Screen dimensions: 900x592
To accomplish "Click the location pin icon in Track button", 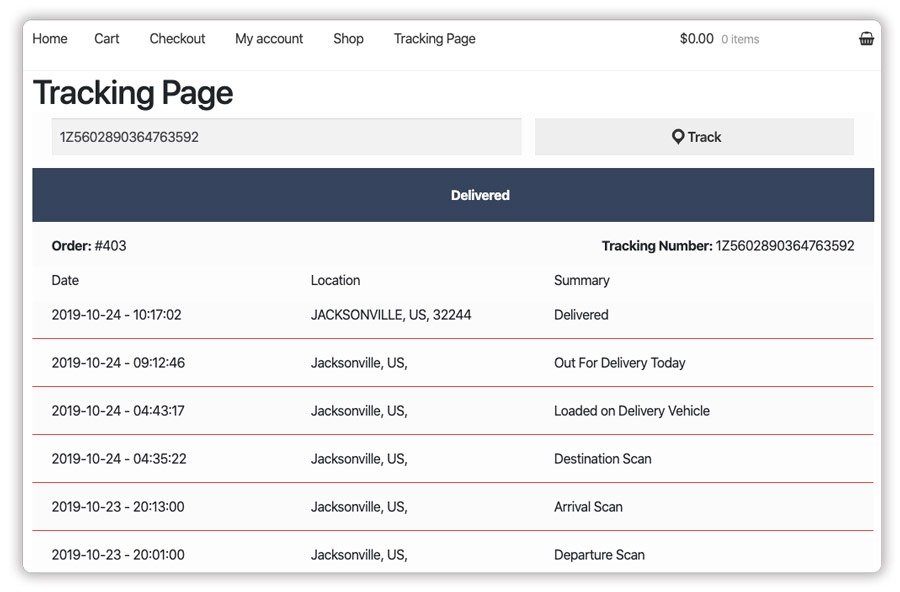I will coord(678,137).
